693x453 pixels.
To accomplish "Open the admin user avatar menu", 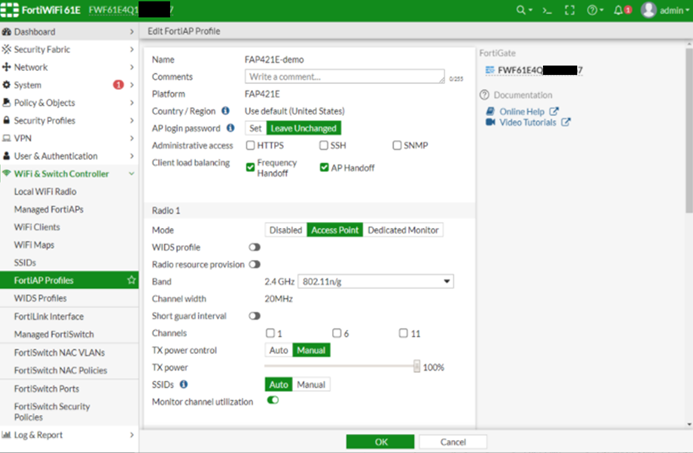I will pyautogui.click(x=648, y=10).
